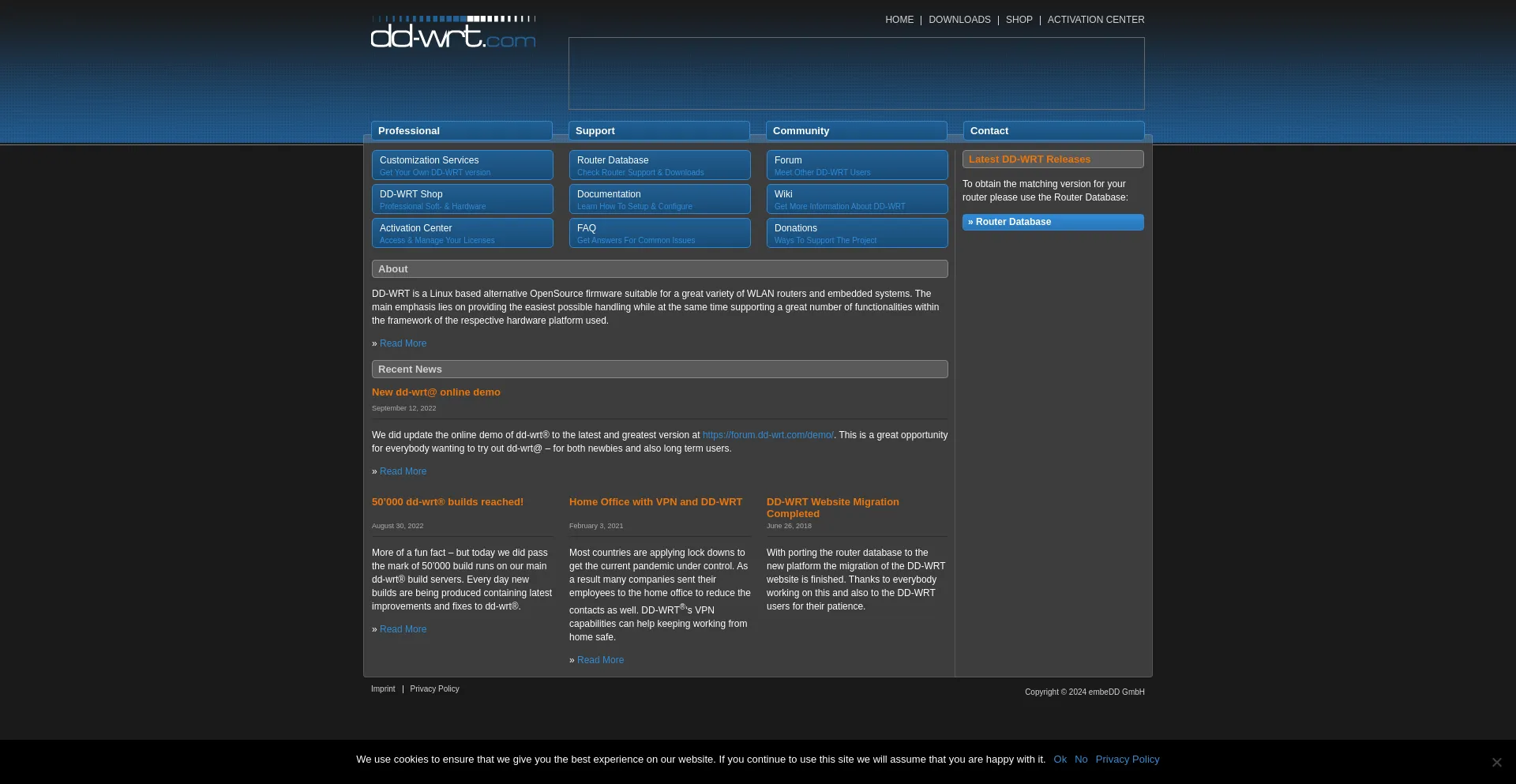Open '50'000 dd-wrt® builds reached!' headline
Screen dimensions: 1516x784
[x=448, y=502]
